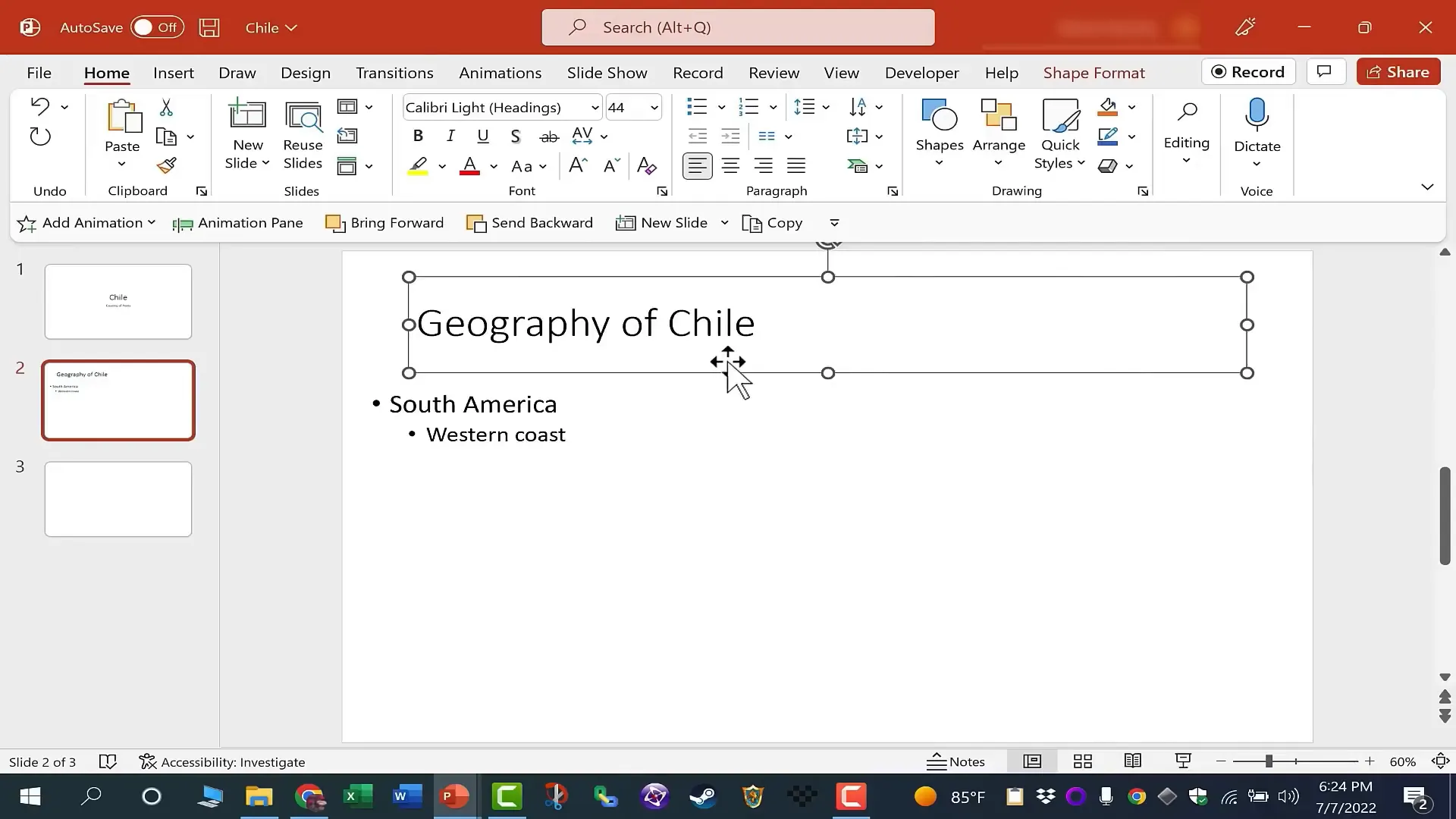Switch to the Insert tab
Screen dimensions: 1456x819
pos(173,73)
